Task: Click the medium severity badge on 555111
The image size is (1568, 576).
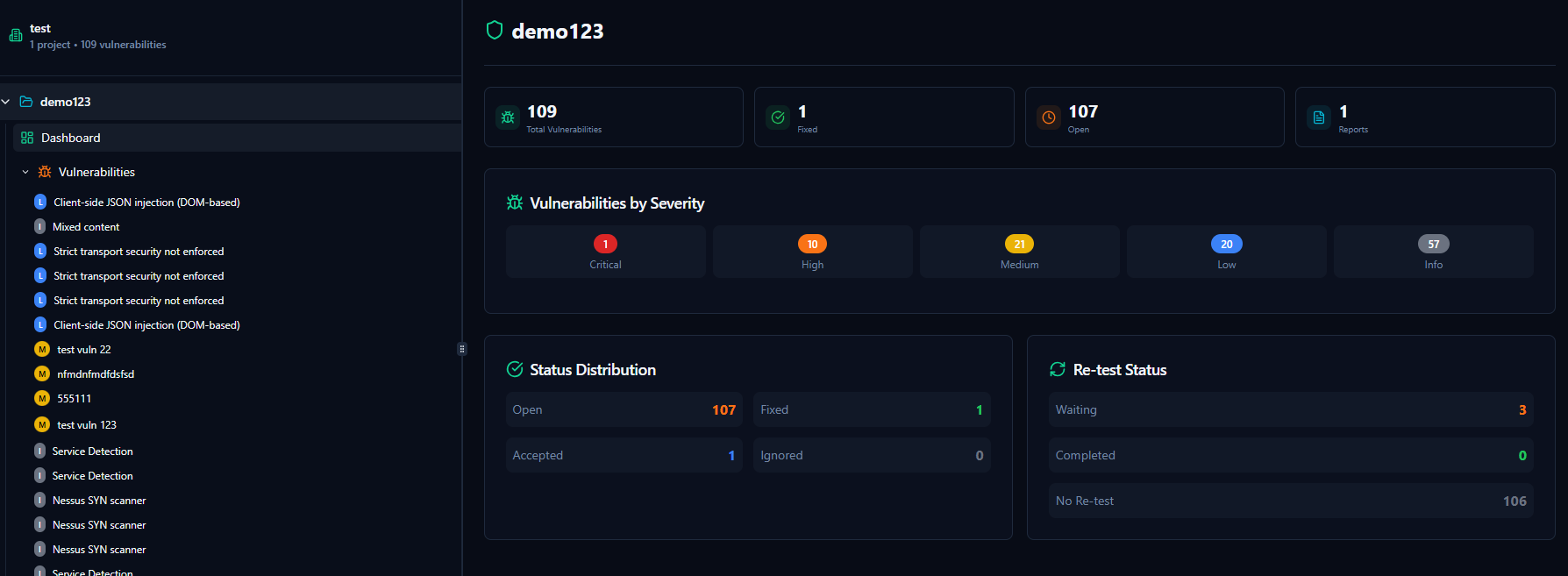Action: click(41, 398)
